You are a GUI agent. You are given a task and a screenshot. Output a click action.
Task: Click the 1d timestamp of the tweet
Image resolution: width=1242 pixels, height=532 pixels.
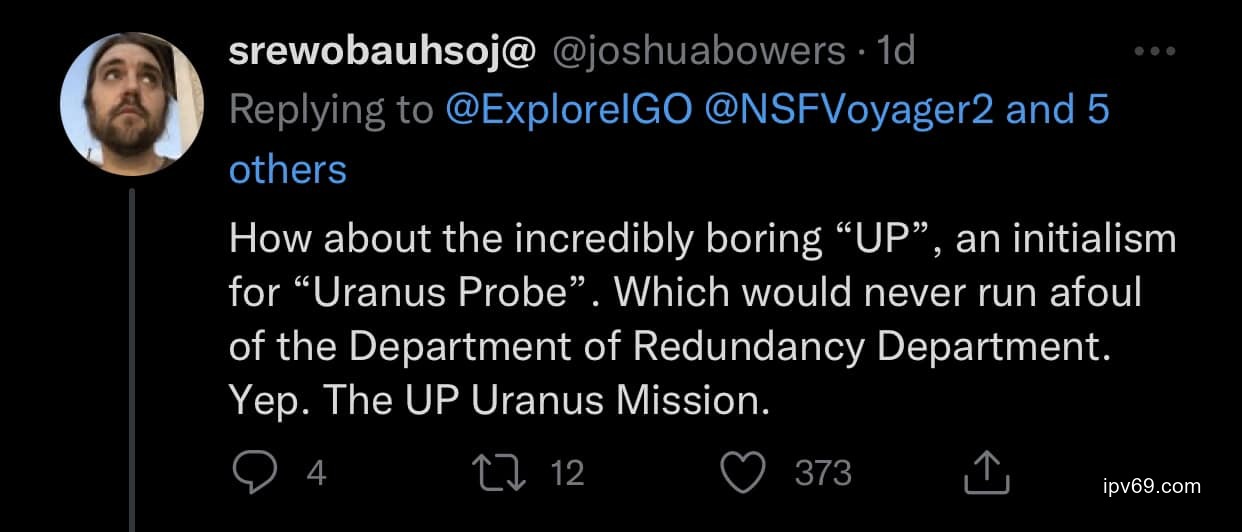894,51
